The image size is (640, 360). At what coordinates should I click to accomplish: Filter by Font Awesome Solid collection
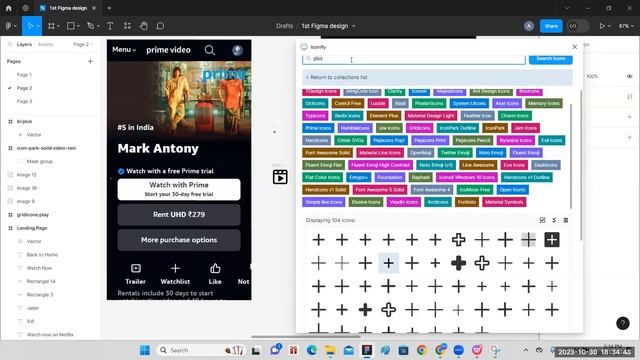[327, 153]
